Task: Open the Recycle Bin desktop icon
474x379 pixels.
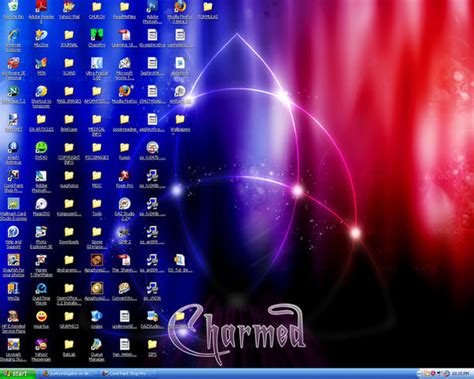Action: (13, 9)
